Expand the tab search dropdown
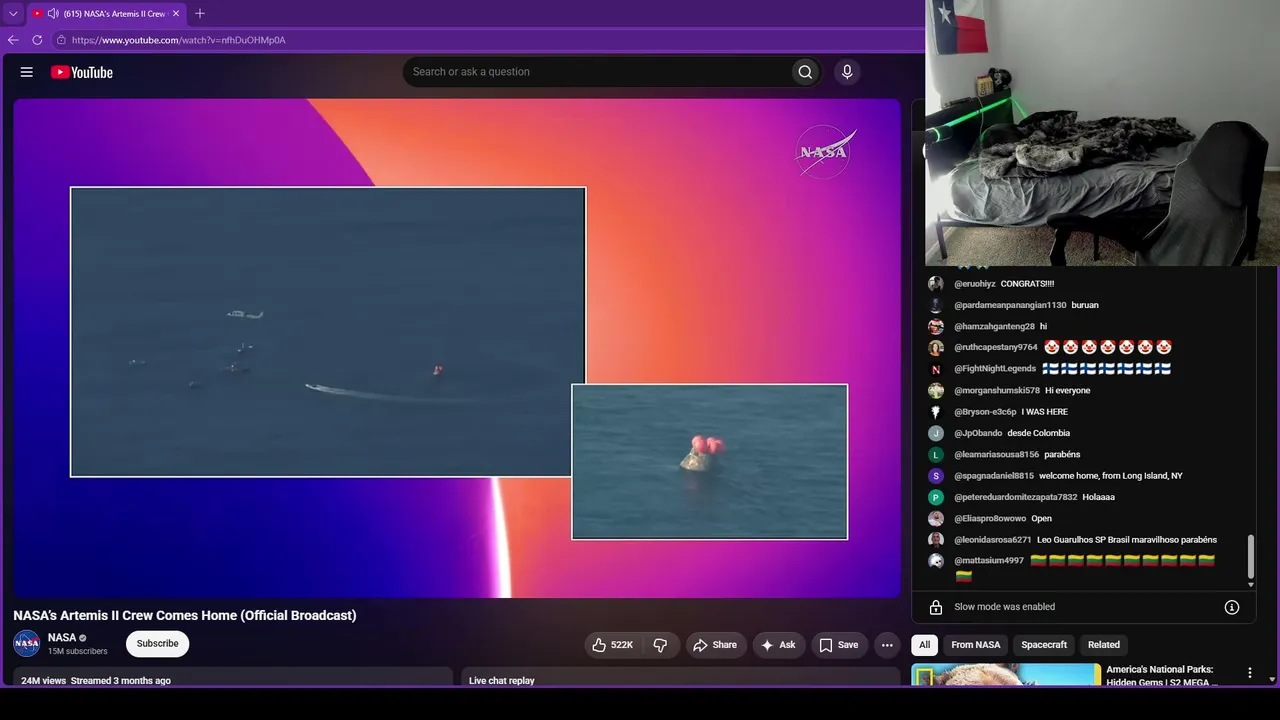The height and width of the screenshot is (720, 1280). point(13,14)
